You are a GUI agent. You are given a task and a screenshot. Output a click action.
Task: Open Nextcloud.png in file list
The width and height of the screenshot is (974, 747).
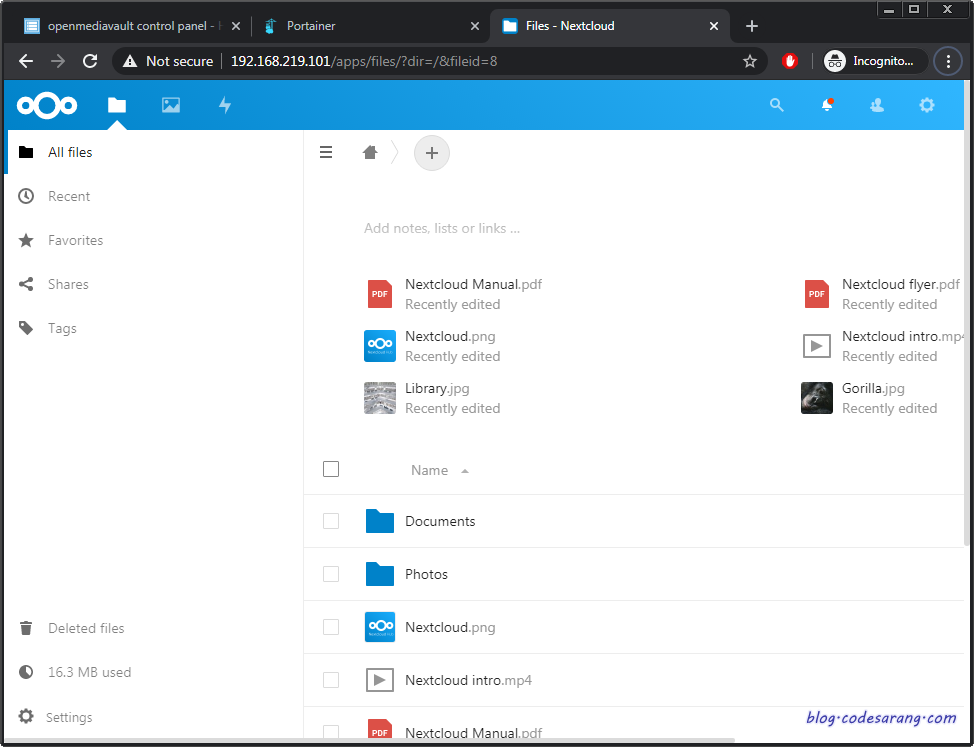pyautogui.click(x=450, y=627)
